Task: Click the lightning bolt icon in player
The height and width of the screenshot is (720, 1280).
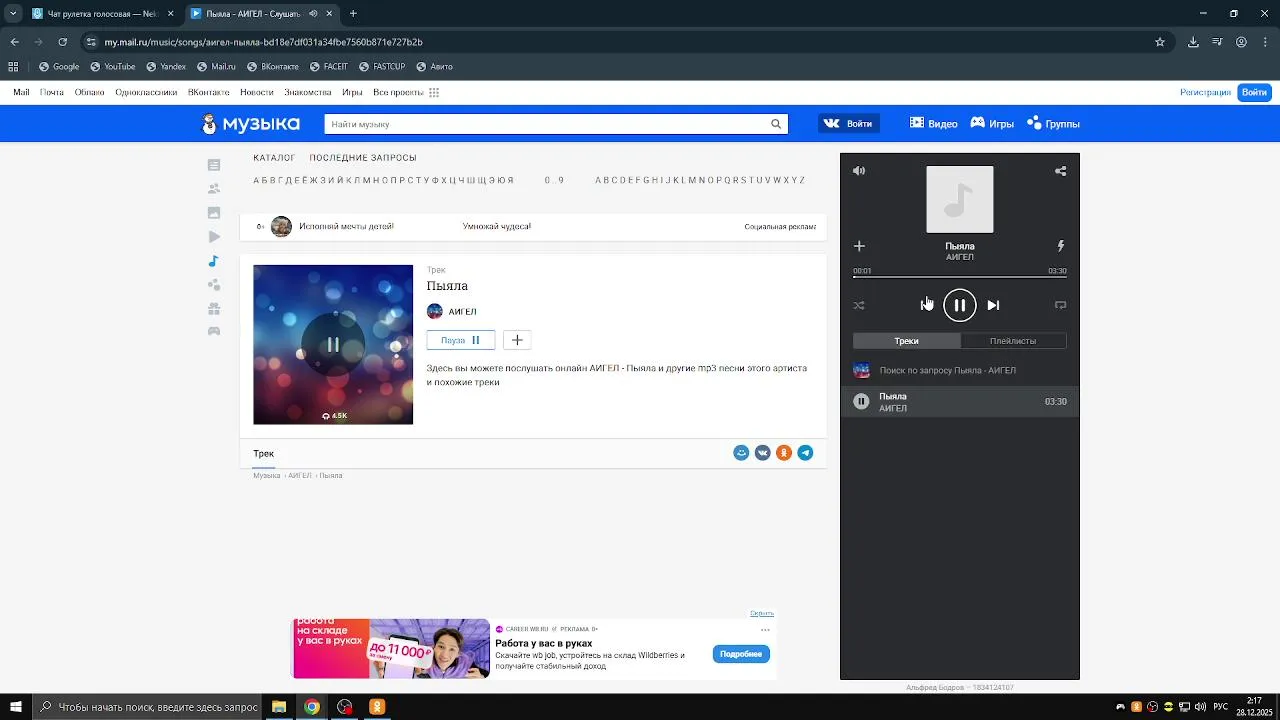Action: 1061,246
